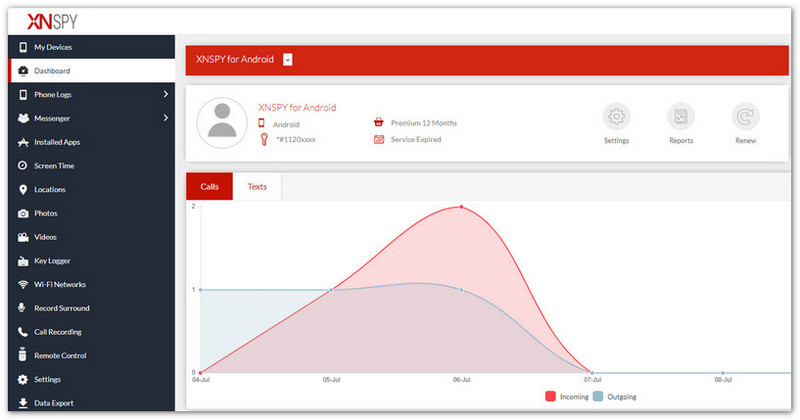Select the Dashboard gauge icon

23,71
